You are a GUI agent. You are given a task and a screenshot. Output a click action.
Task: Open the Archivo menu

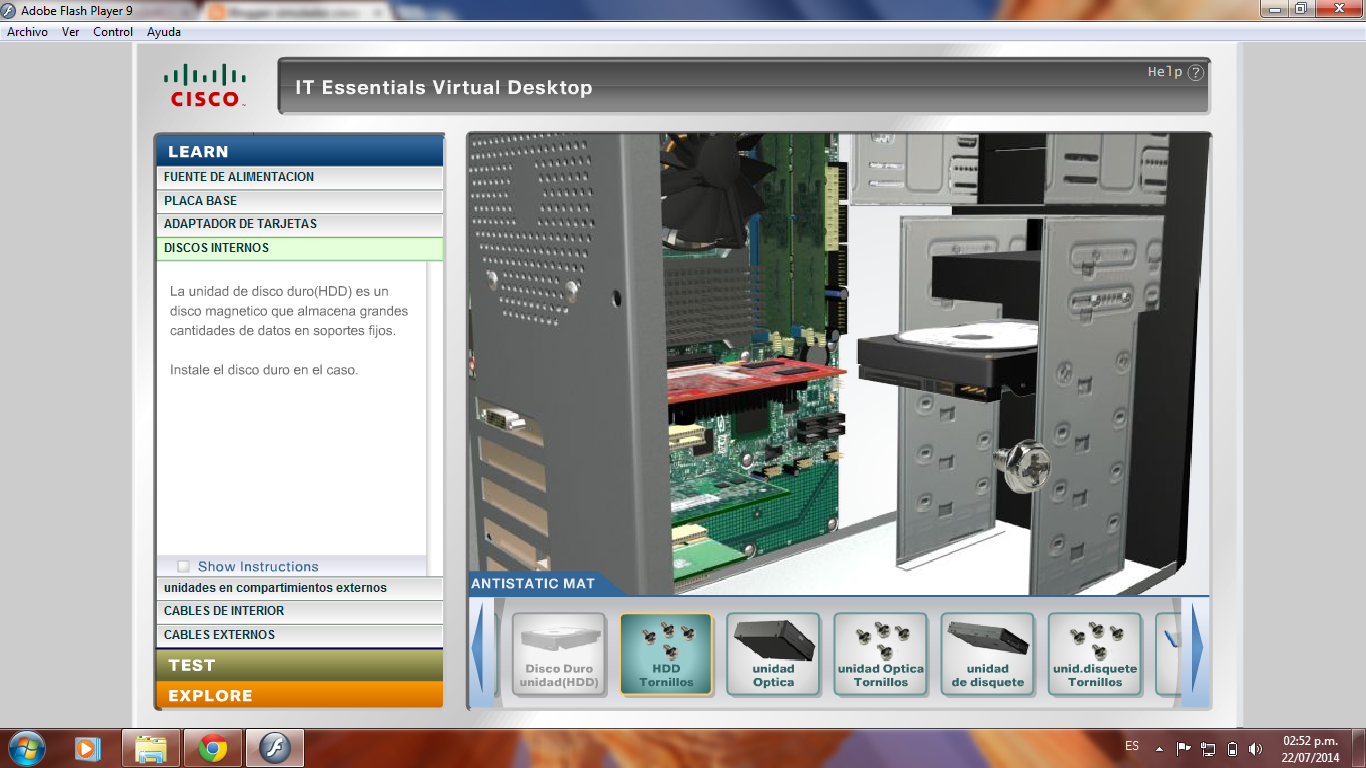[26, 31]
